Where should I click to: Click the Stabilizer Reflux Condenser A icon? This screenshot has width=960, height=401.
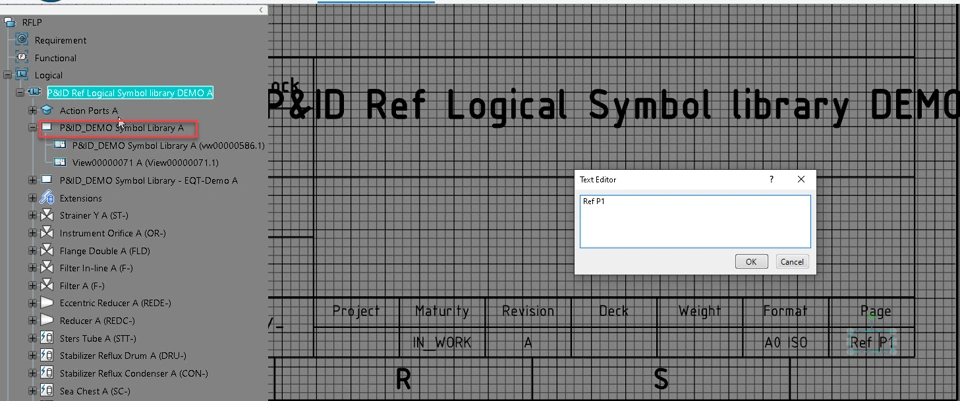coord(47,373)
